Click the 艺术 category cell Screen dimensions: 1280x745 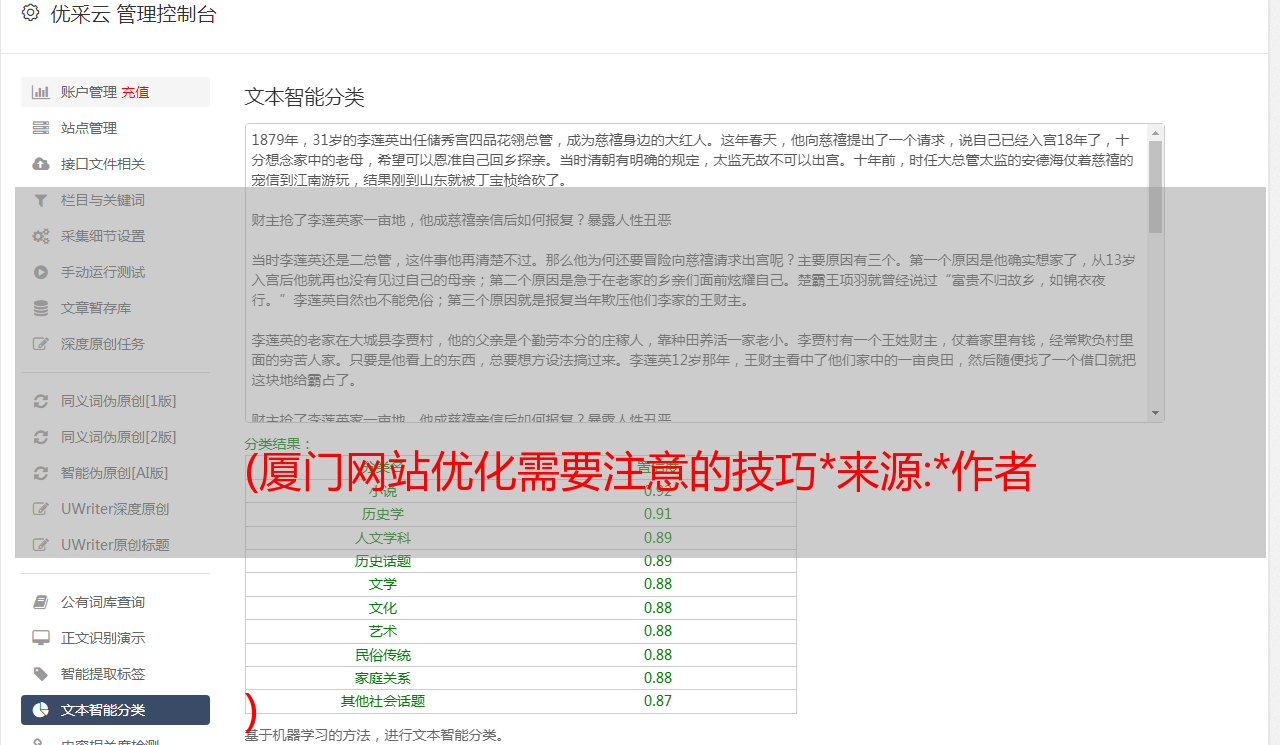(383, 631)
